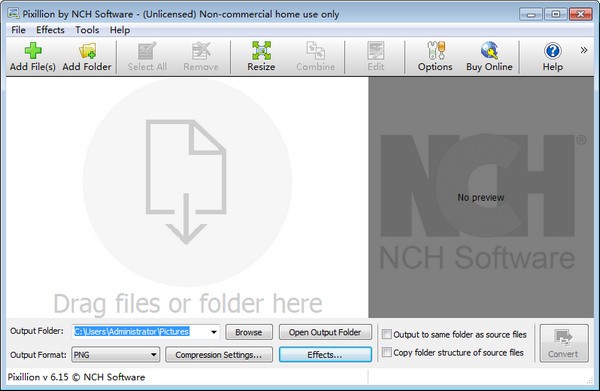The width and height of the screenshot is (600, 391).
Task: Click the Pixillion app icon in title bar
Action: [x=13, y=13]
